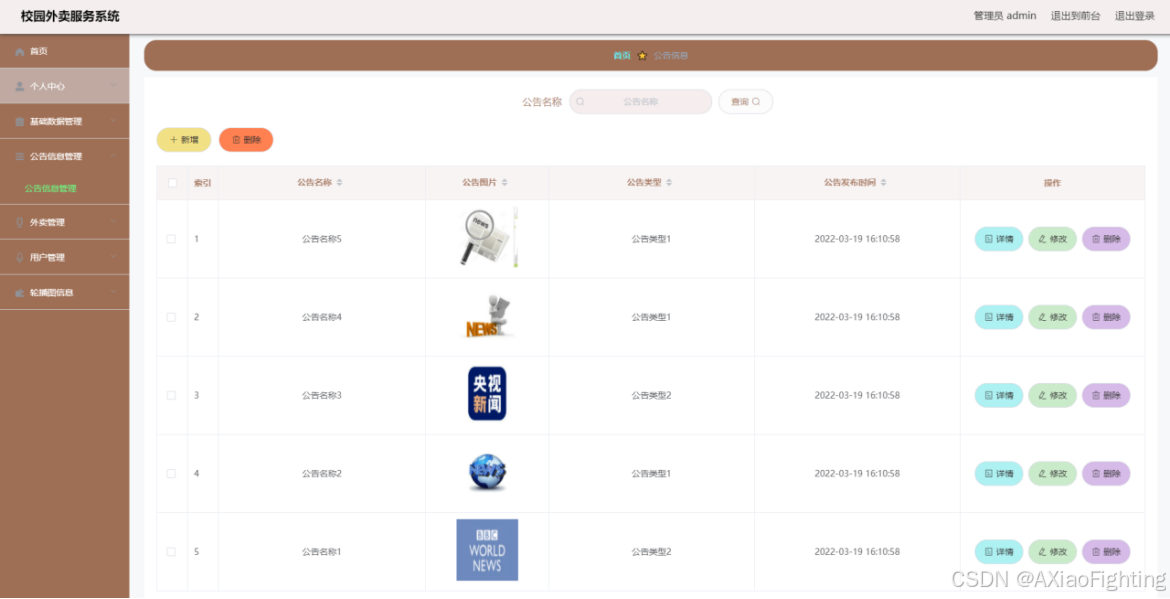The image size is (1170, 599).
Task: Check the box for row 公告名称5
Action: coord(172,239)
